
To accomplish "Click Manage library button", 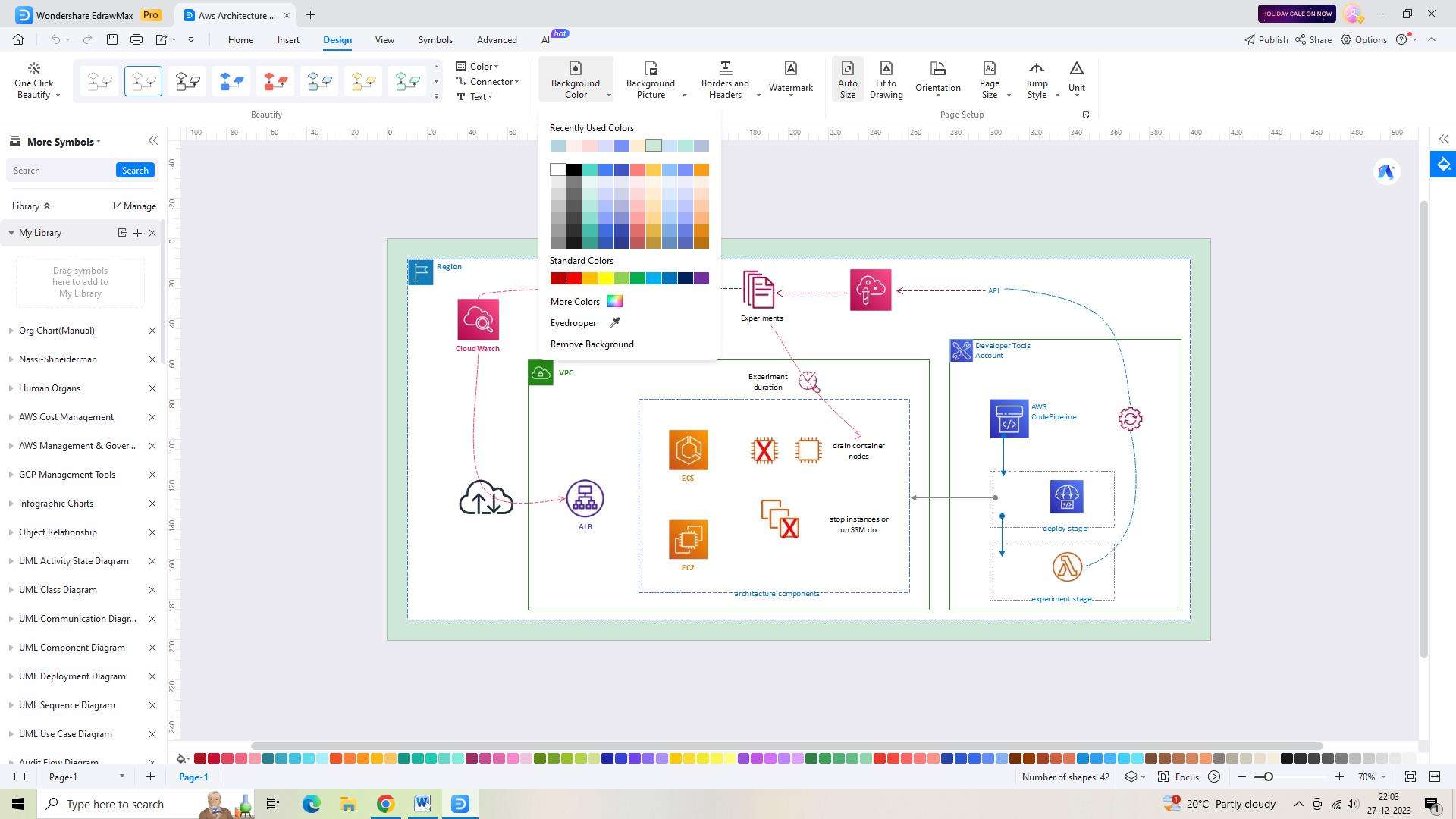I will coord(134,206).
